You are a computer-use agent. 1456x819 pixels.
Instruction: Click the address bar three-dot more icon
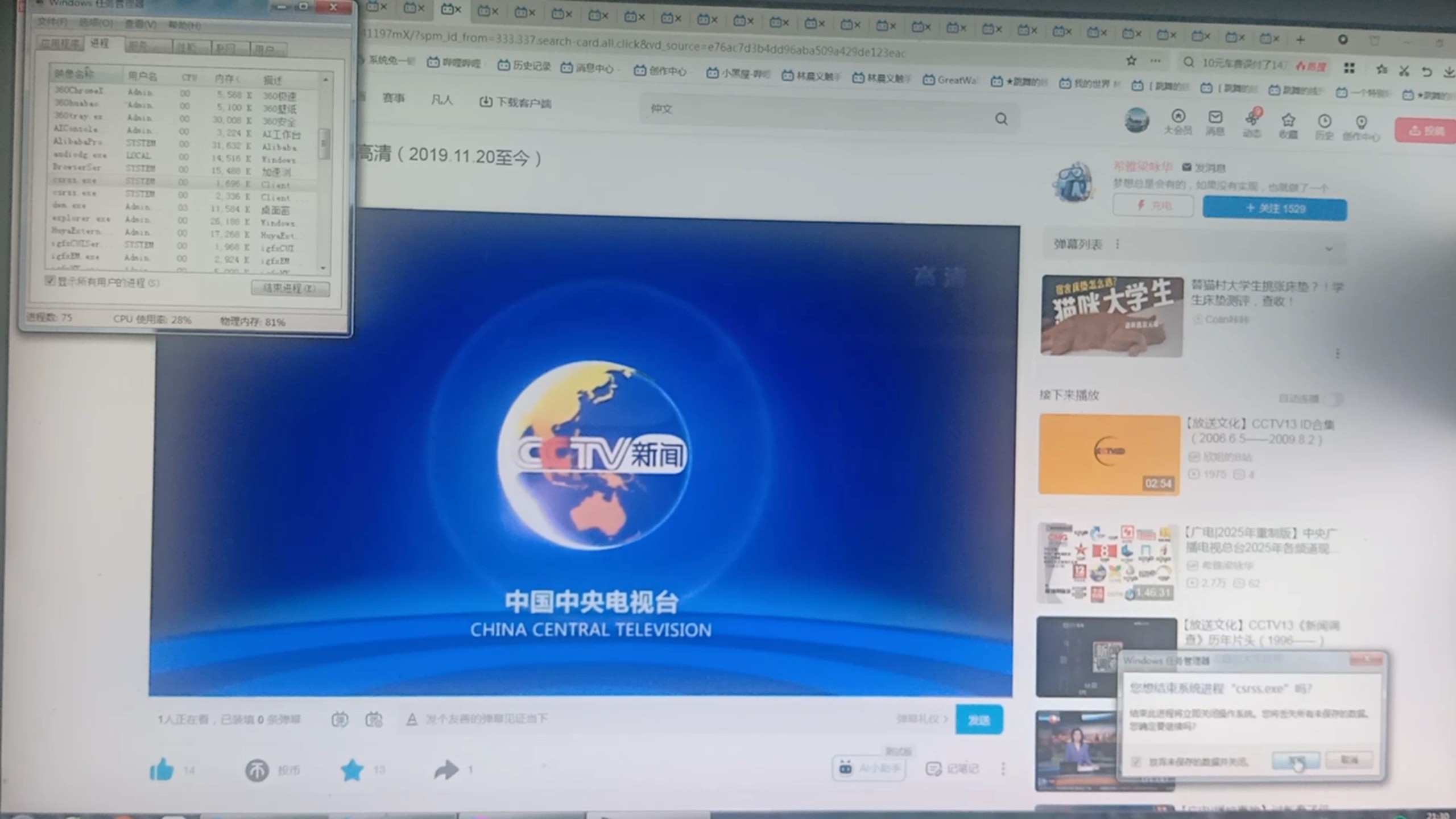pos(1155,60)
